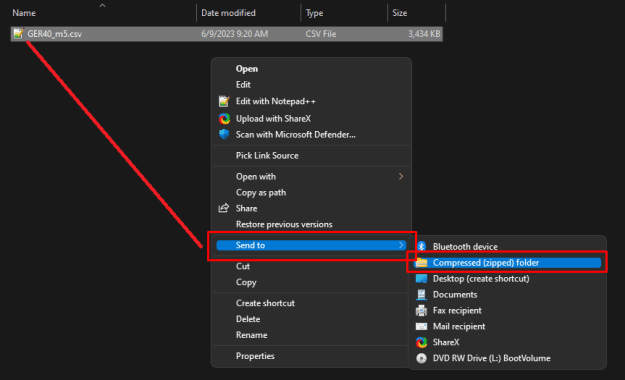Click the Notepad++ icon in context menu
The height and width of the screenshot is (380, 625).
click(224, 101)
